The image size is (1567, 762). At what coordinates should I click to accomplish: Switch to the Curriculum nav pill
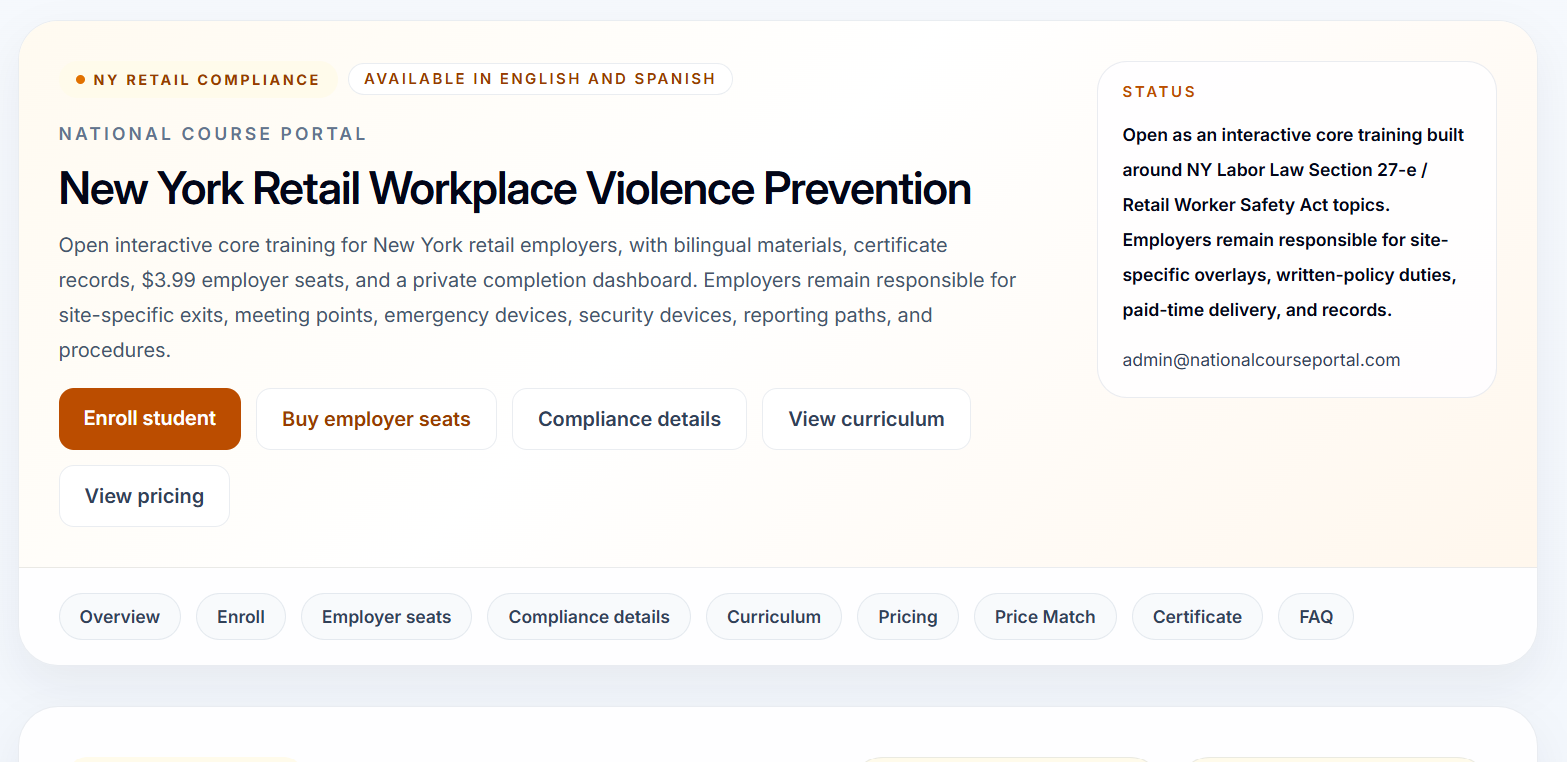point(774,617)
